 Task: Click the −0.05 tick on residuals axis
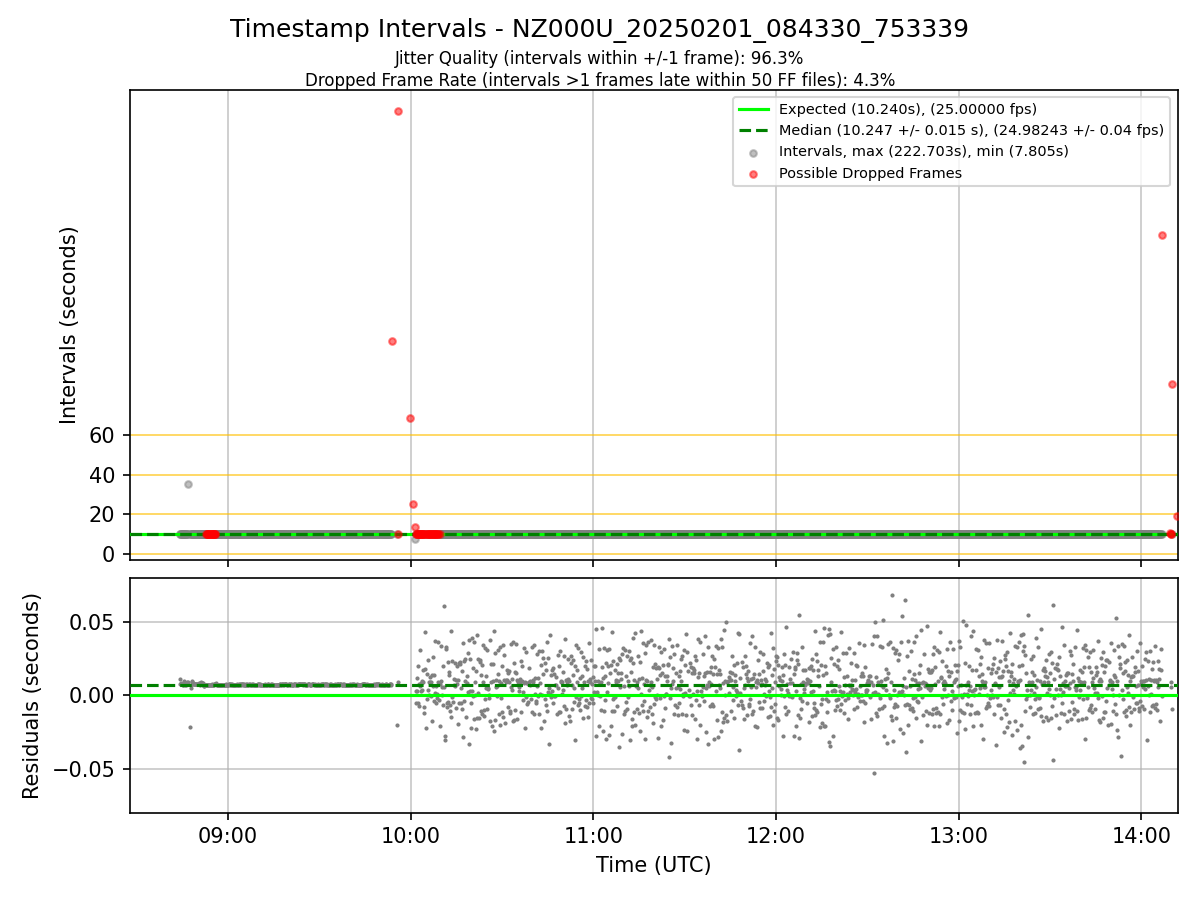click(x=86, y=769)
